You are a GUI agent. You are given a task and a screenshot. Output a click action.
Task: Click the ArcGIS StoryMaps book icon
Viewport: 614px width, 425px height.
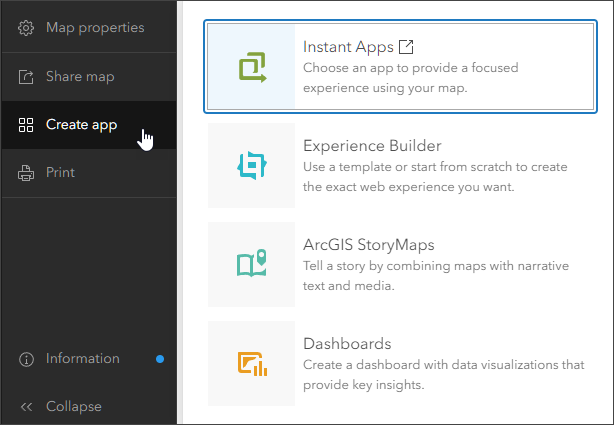pyautogui.click(x=251, y=264)
